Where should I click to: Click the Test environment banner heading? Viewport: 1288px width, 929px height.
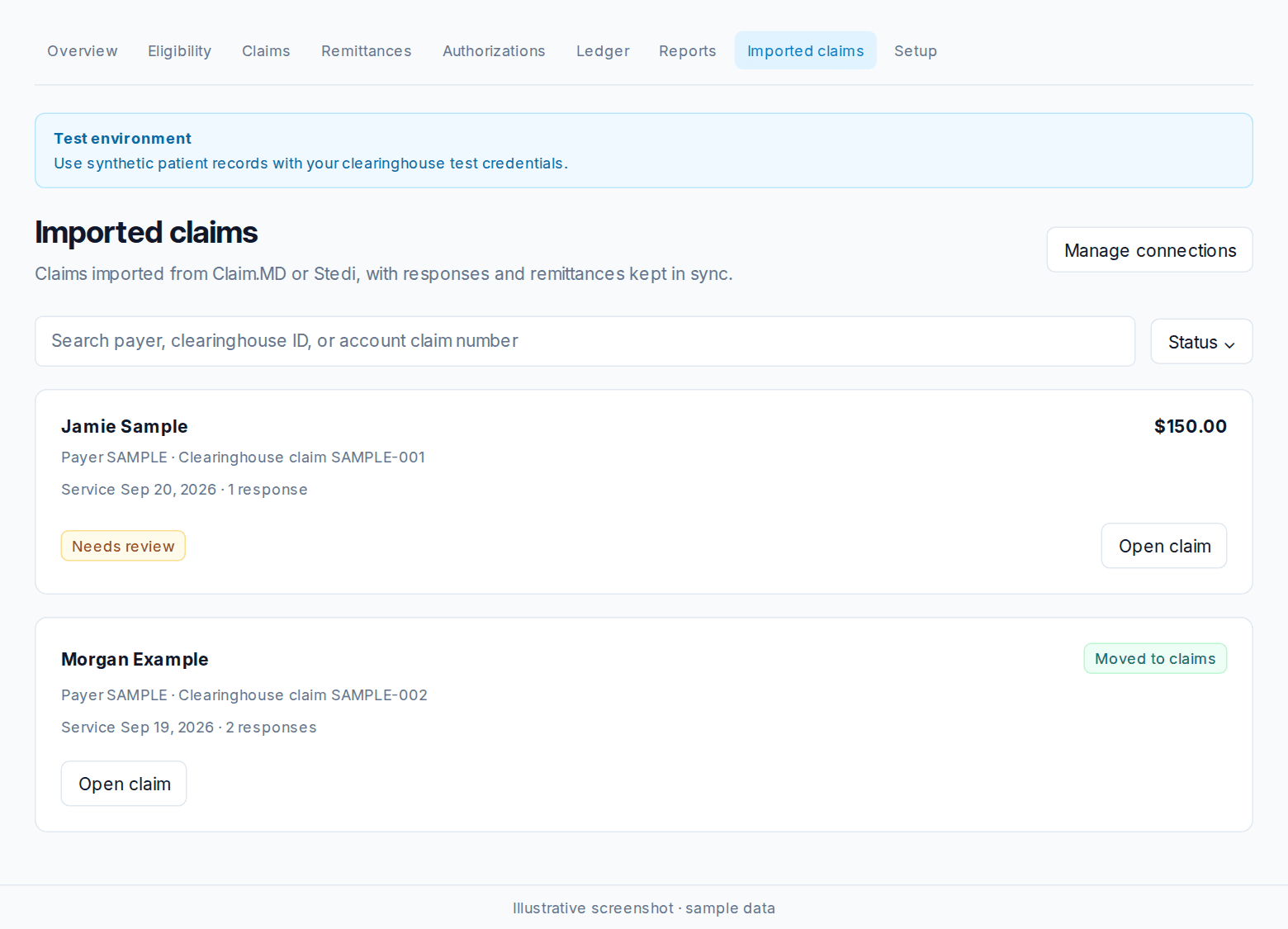click(x=122, y=139)
